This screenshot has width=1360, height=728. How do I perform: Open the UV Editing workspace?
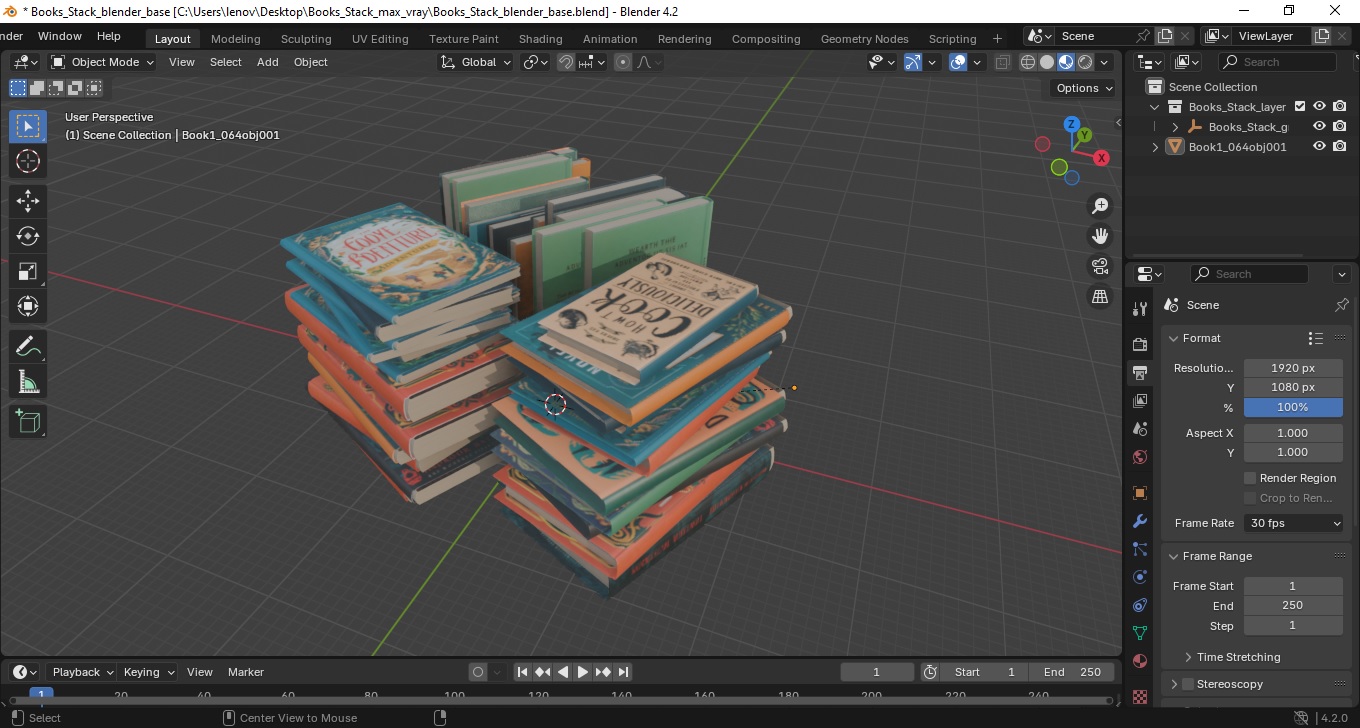click(380, 39)
